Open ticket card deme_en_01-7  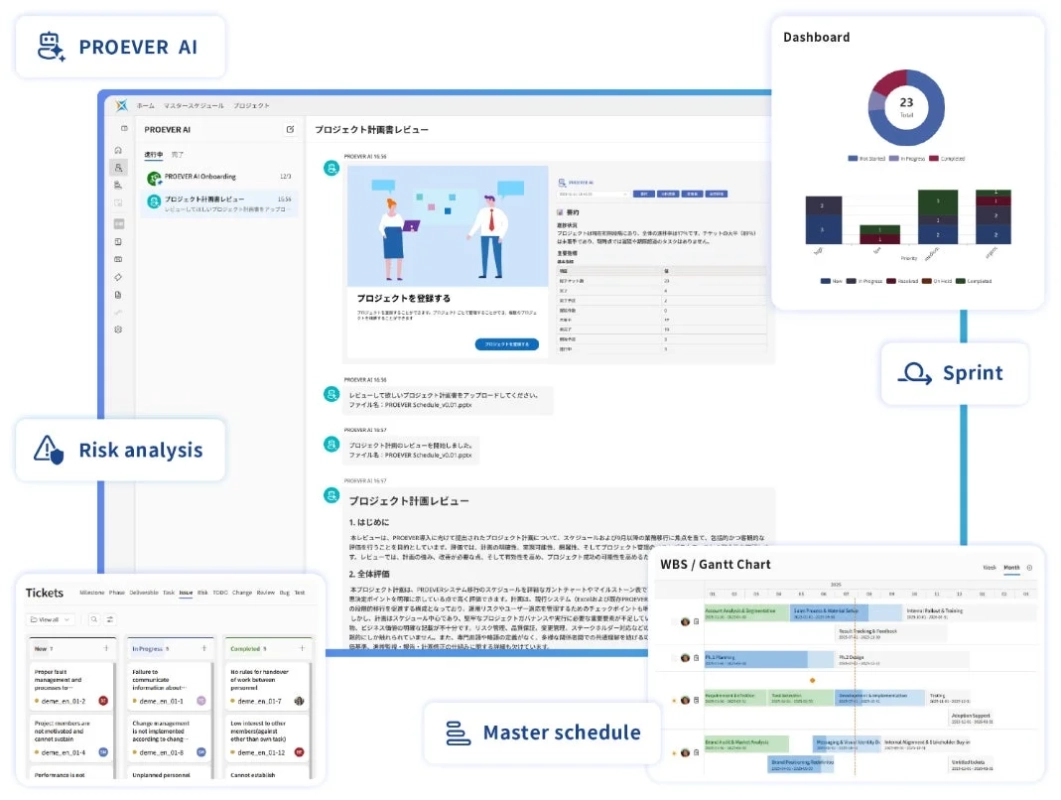pos(267,686)
